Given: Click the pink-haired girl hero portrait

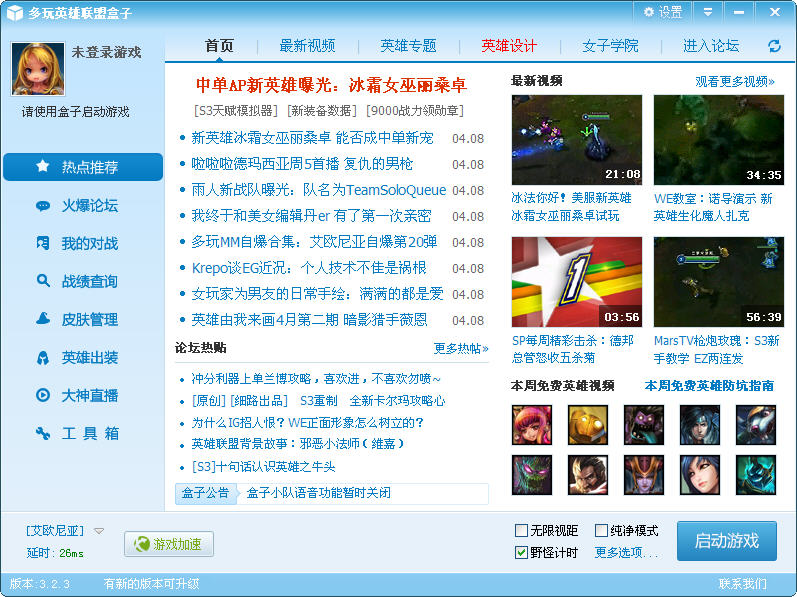Looking at the screenshot, I should tap(532, 425).
